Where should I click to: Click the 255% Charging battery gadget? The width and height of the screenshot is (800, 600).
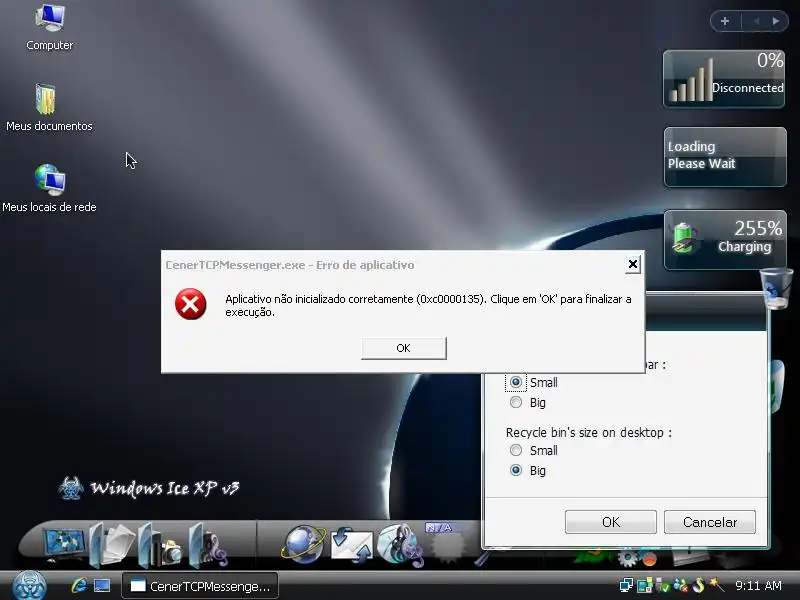pos(725,240)
